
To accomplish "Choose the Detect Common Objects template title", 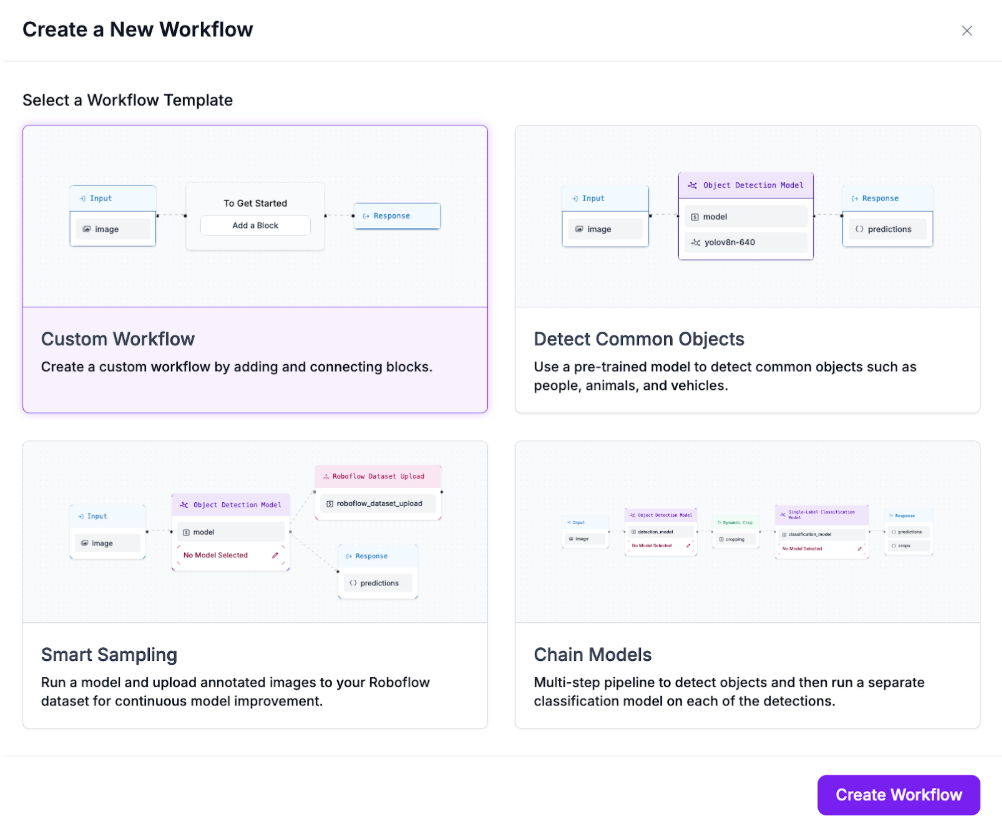I will click(x=639, y=339).
